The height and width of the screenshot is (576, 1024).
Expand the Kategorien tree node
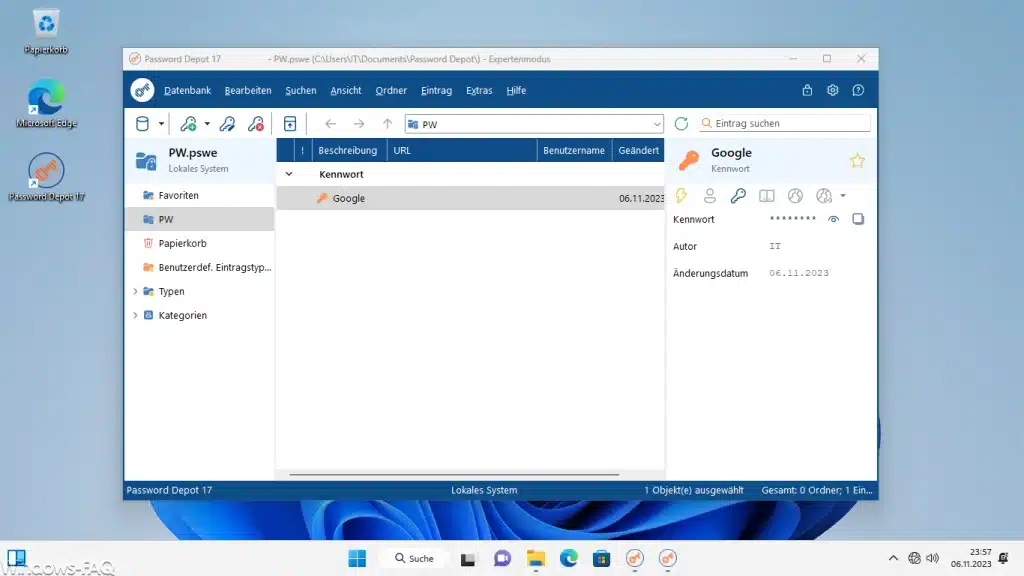click(135, 315)
